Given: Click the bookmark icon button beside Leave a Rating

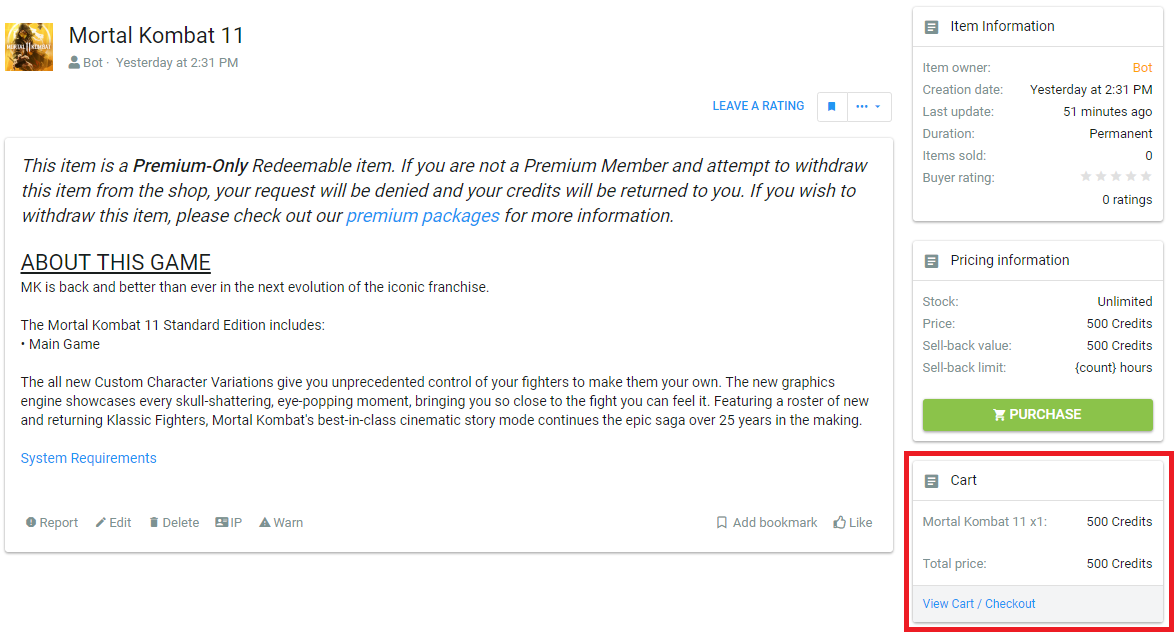Looking at the screenshot, I should click(831, 106).
